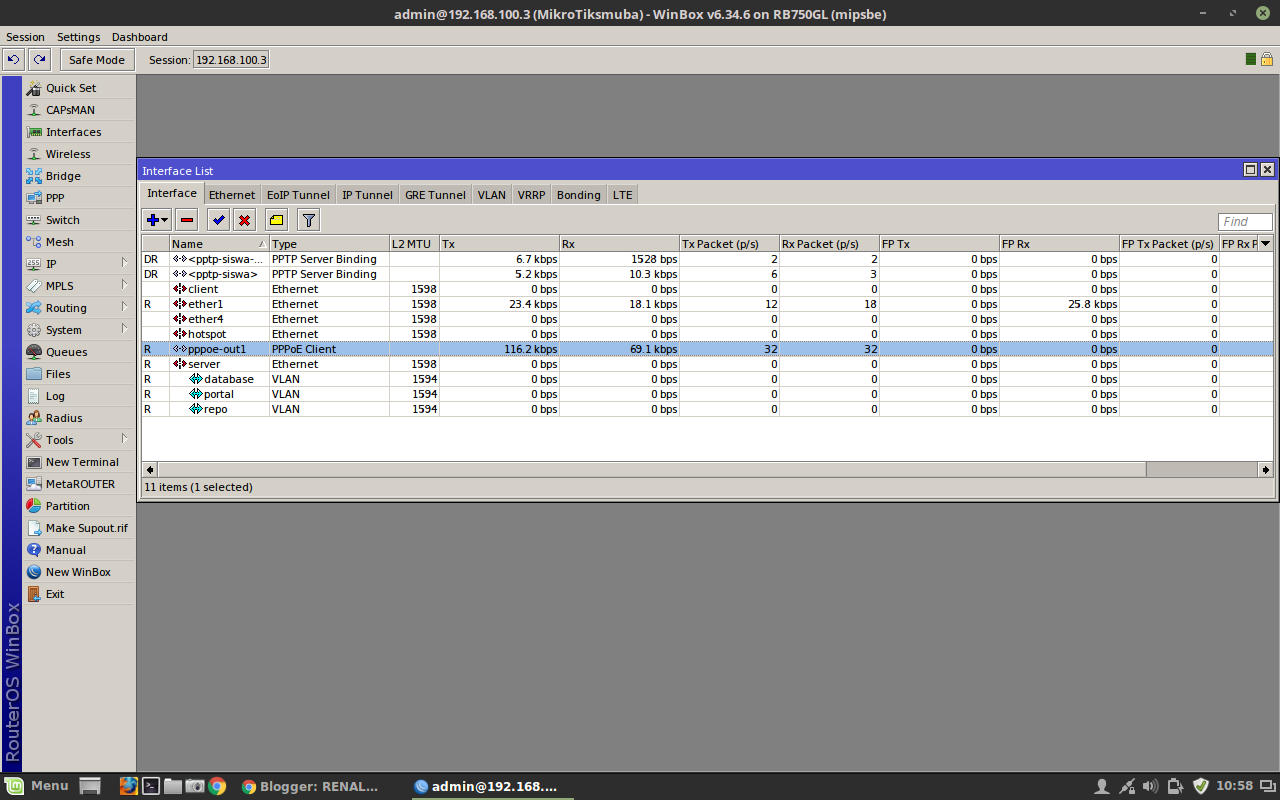This screenshot has width=1280, height=800.
Task: Switch to the GRE Tunnel tab
Action: 435,195
